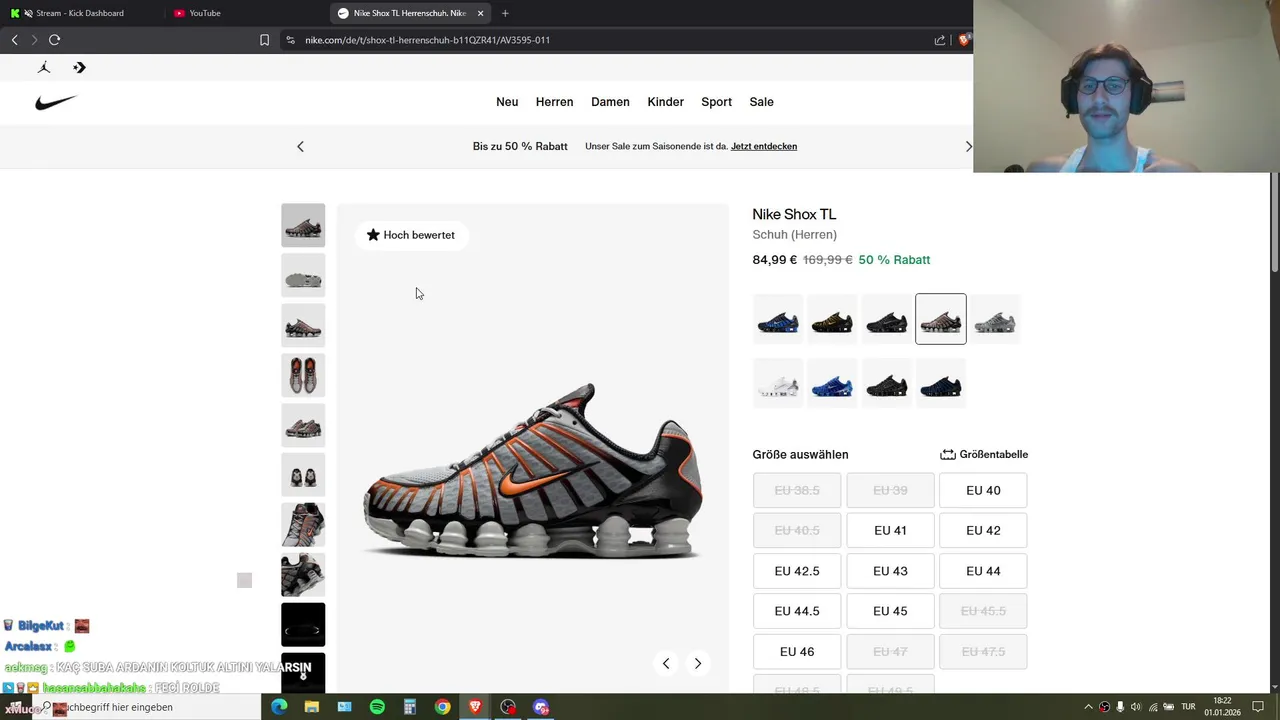
Task: Select size EU 46
Action: (x=797, y=651)
